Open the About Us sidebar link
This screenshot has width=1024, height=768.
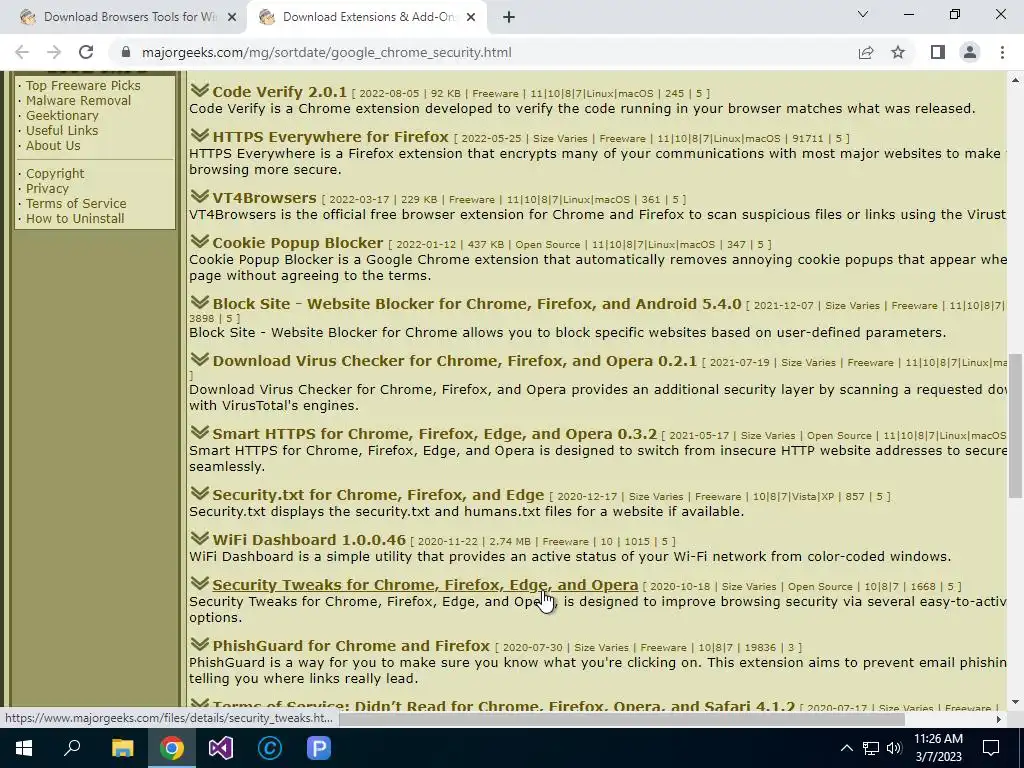[x=53, y=145]
